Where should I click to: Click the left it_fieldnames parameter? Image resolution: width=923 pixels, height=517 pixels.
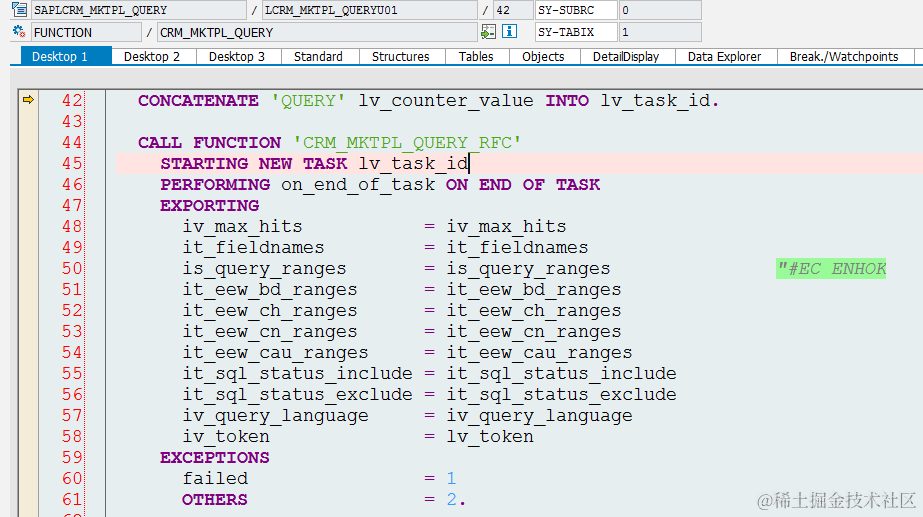coord(253,248)
